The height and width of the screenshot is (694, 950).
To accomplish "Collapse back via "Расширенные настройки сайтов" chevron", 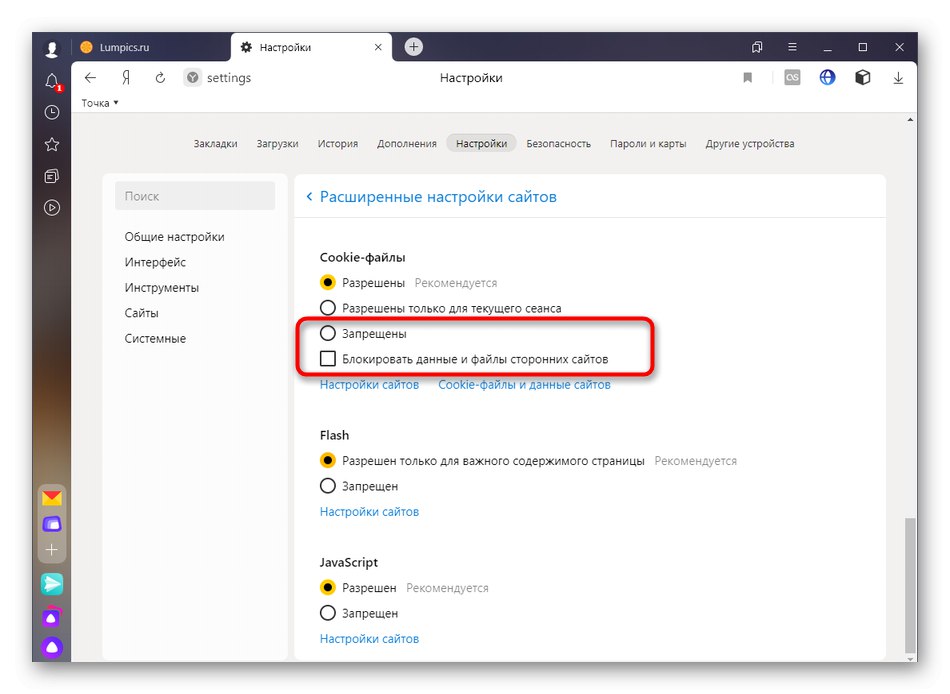I will pyautogui.click(x=309, y=197).
